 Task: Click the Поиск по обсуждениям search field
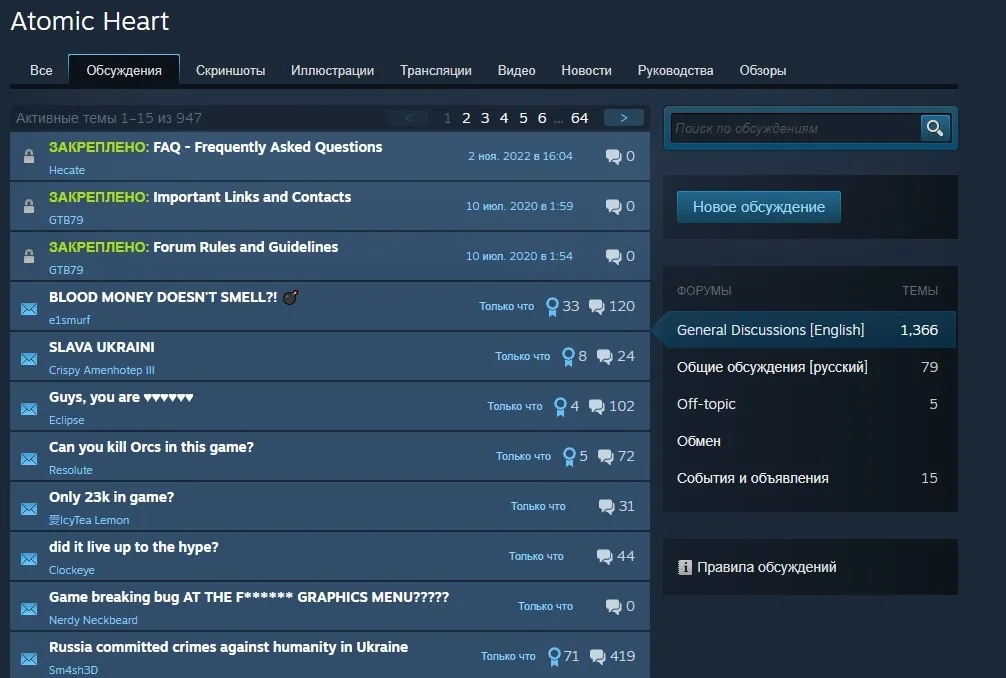point(796,128)
